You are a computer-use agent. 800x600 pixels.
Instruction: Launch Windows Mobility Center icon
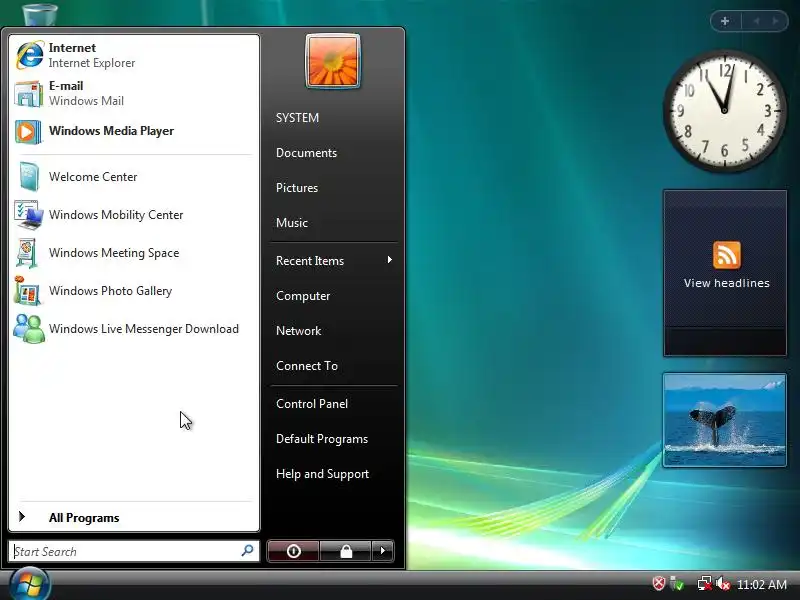[x=29, y=215]
